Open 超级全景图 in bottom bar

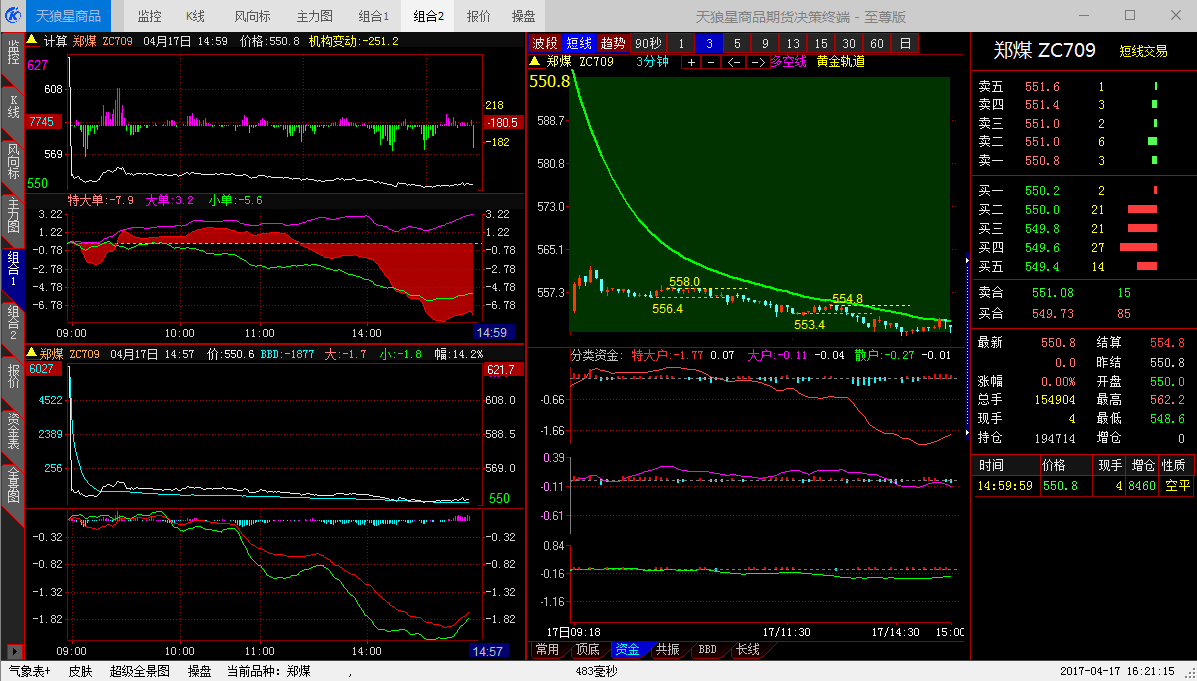click(x=139, y=671)
